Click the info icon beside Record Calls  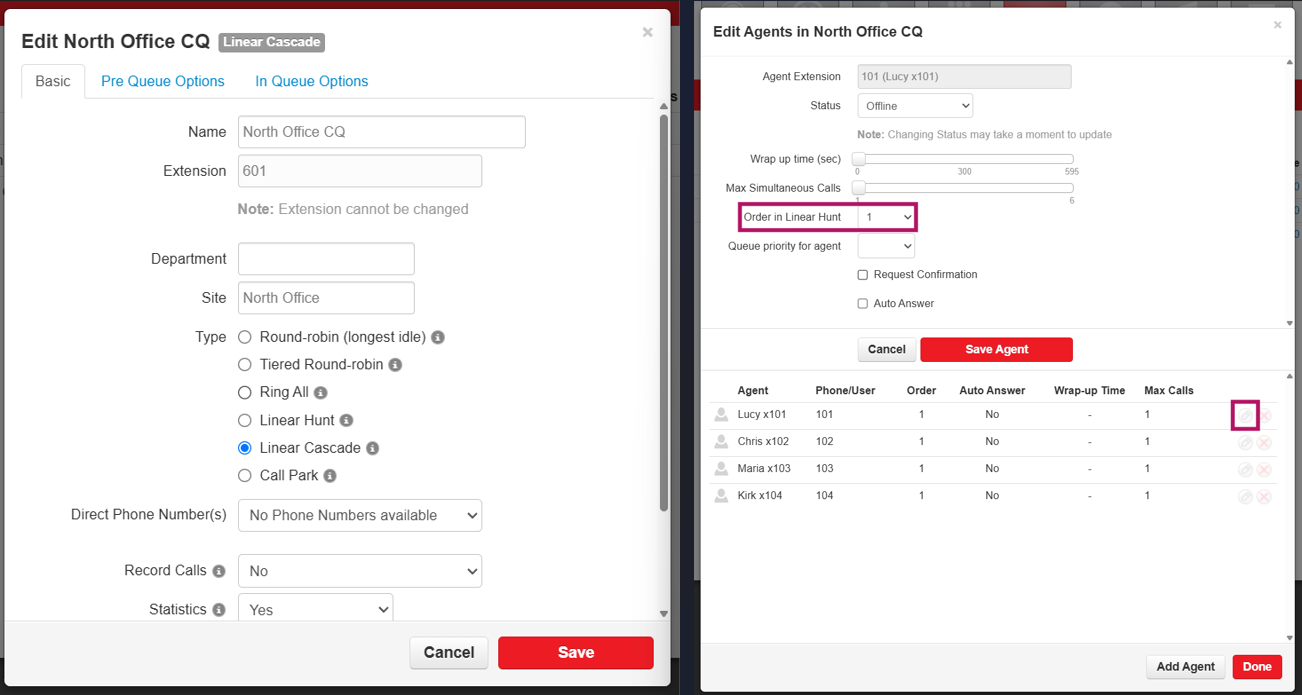click(x=219, y=571)
